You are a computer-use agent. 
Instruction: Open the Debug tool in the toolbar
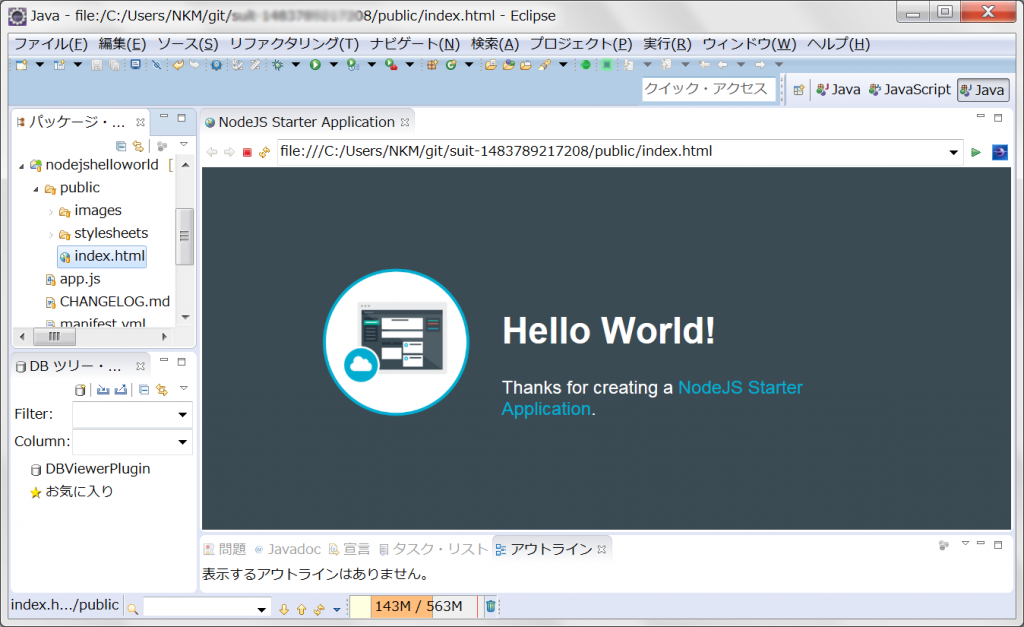(278, 66)
